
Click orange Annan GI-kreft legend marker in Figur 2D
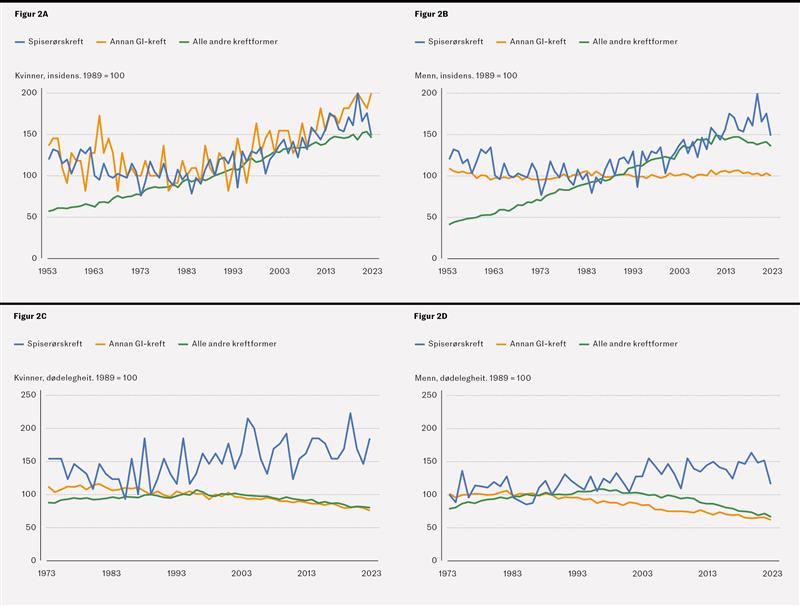500,344
